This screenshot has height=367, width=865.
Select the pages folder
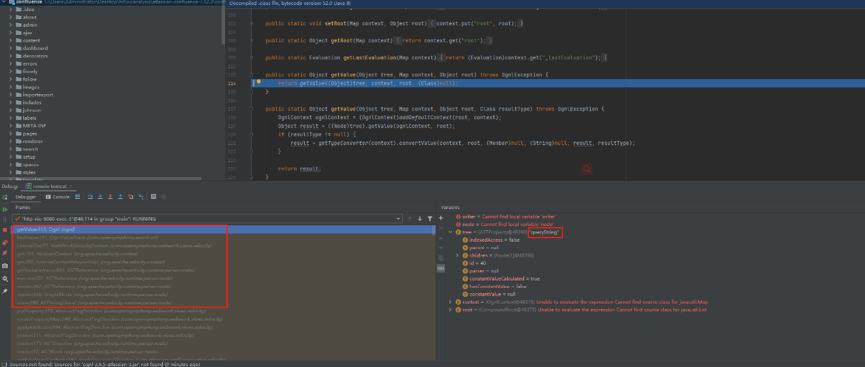click(x=30, y=133)
